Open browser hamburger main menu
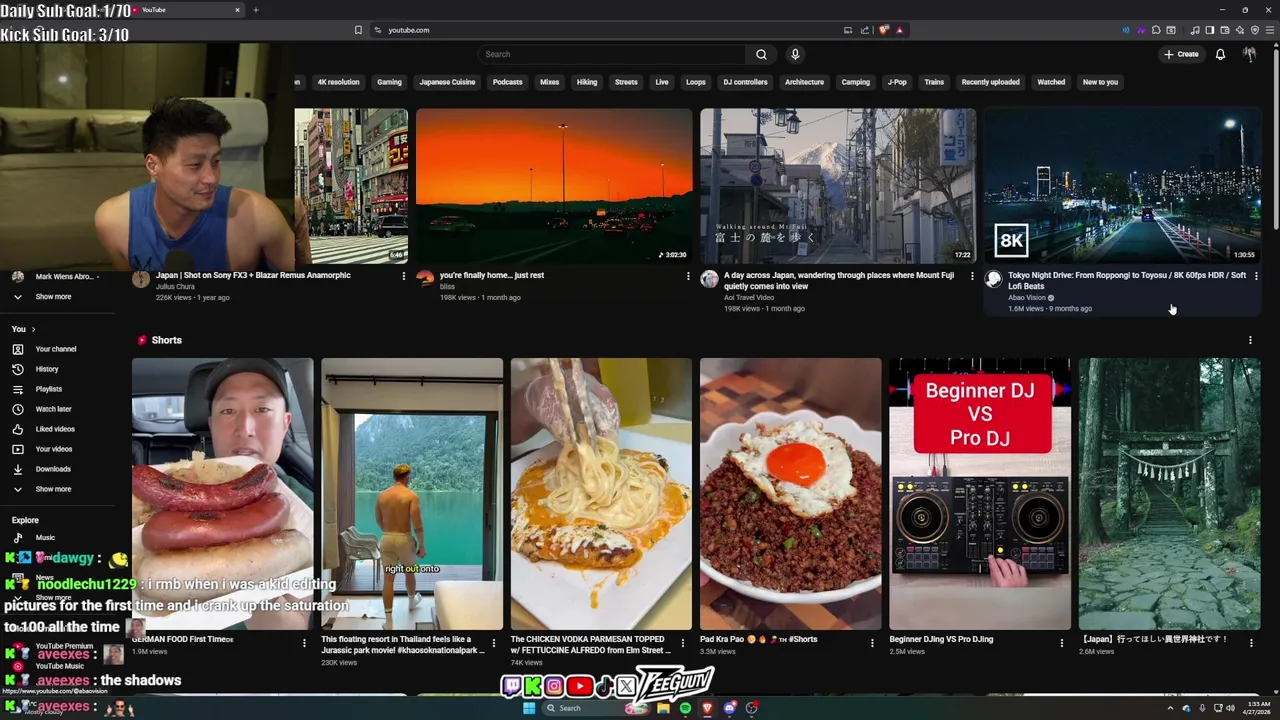This screenshot has height=720, width=1280. 1270,30
